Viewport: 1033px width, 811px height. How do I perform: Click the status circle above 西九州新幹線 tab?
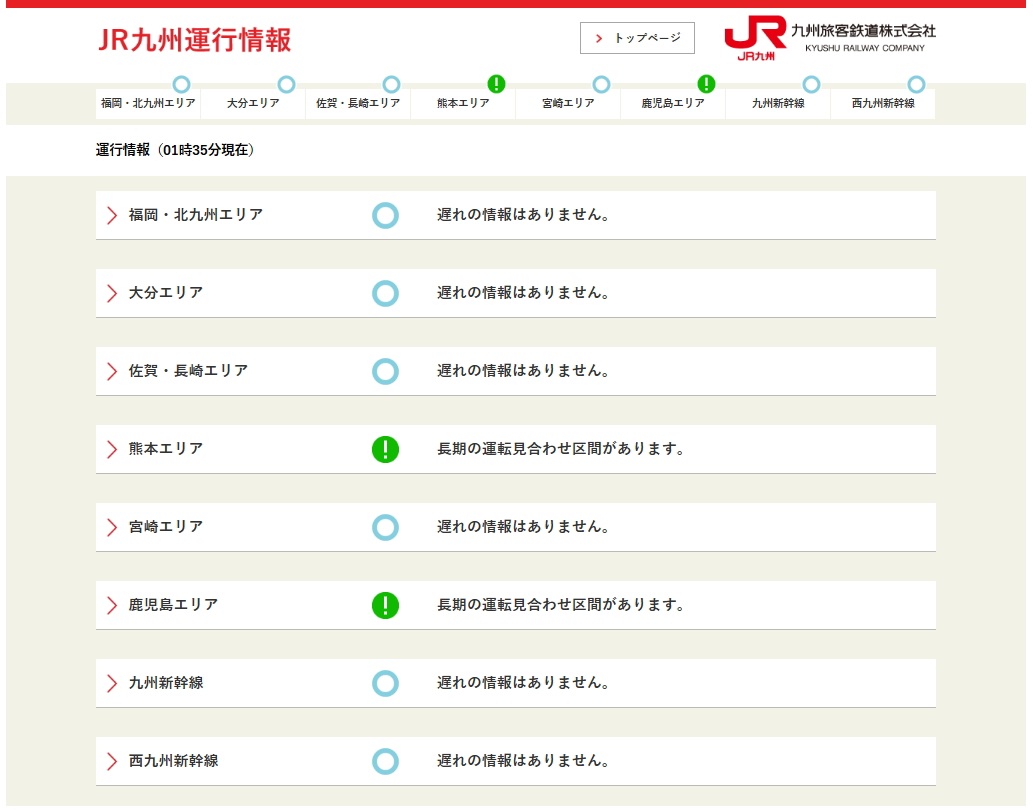916,84
